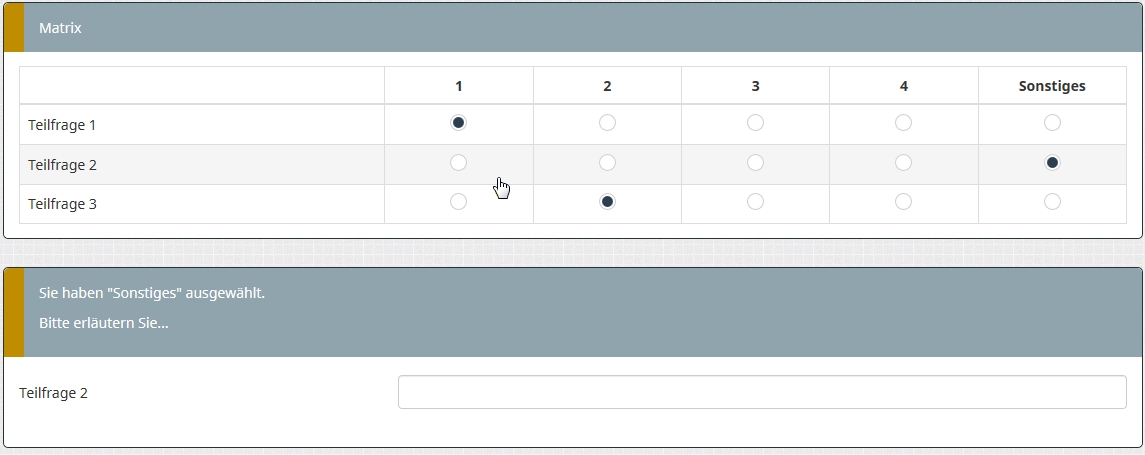Pick option 3 for Teilfrage 2
This screenshot has height=455, width=1145.
755,163
